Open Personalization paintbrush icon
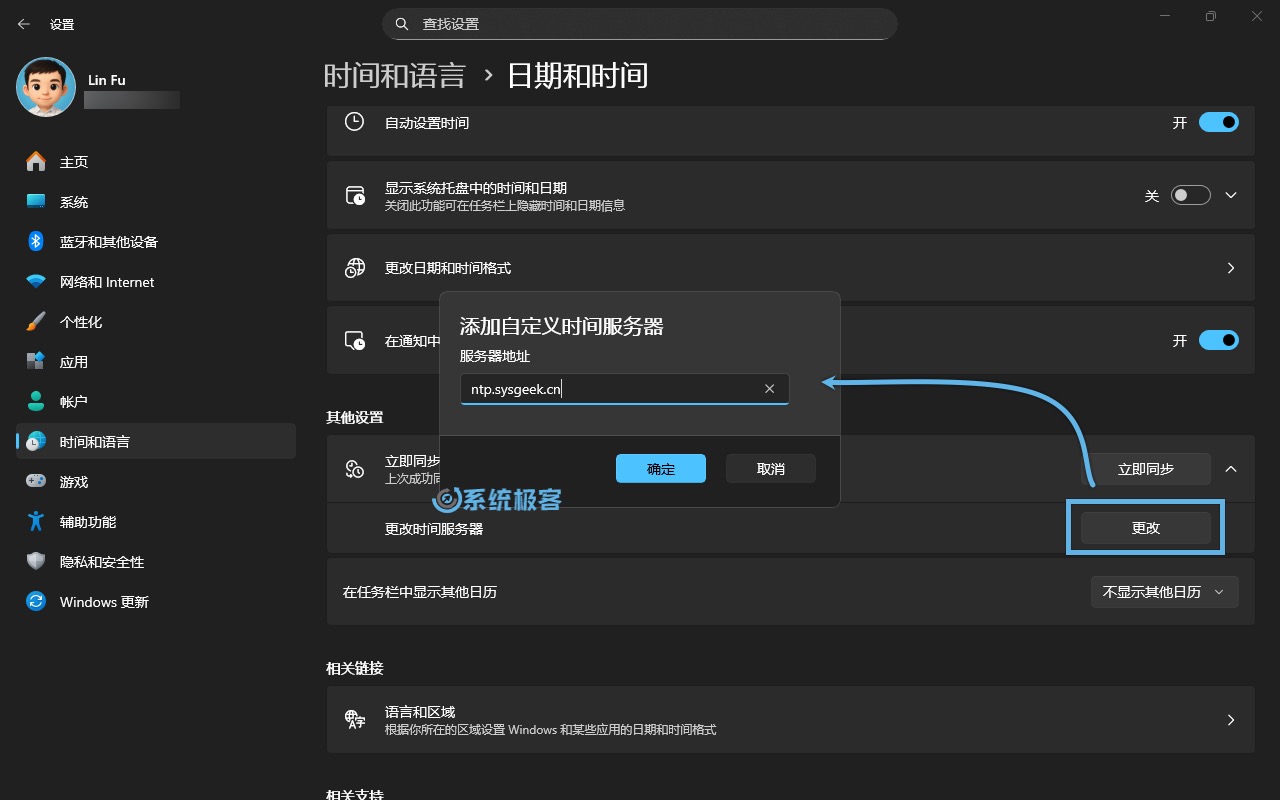 (36, 322)
